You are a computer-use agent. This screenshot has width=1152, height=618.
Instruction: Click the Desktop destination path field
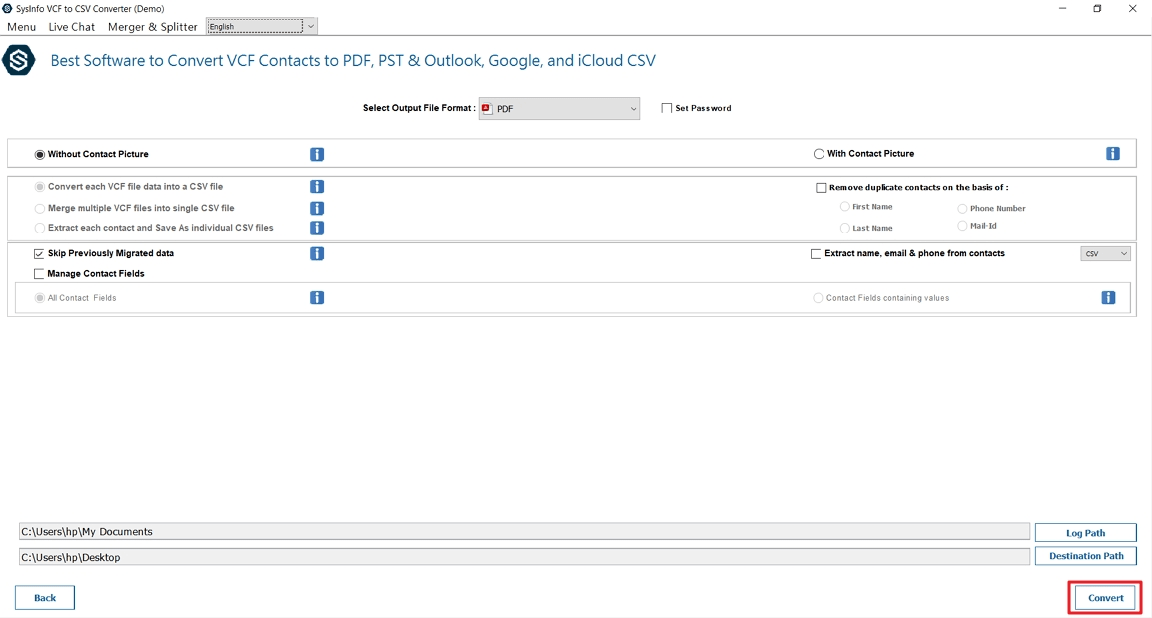[x=525, y=557]
